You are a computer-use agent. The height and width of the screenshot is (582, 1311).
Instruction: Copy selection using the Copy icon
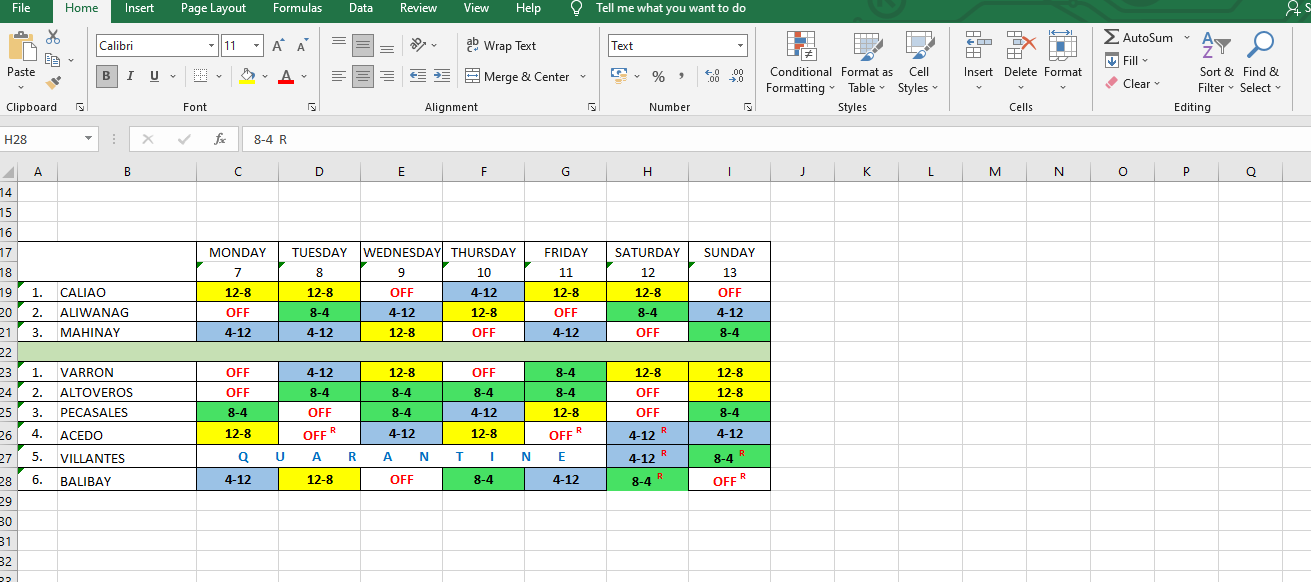tap(53, 60)
